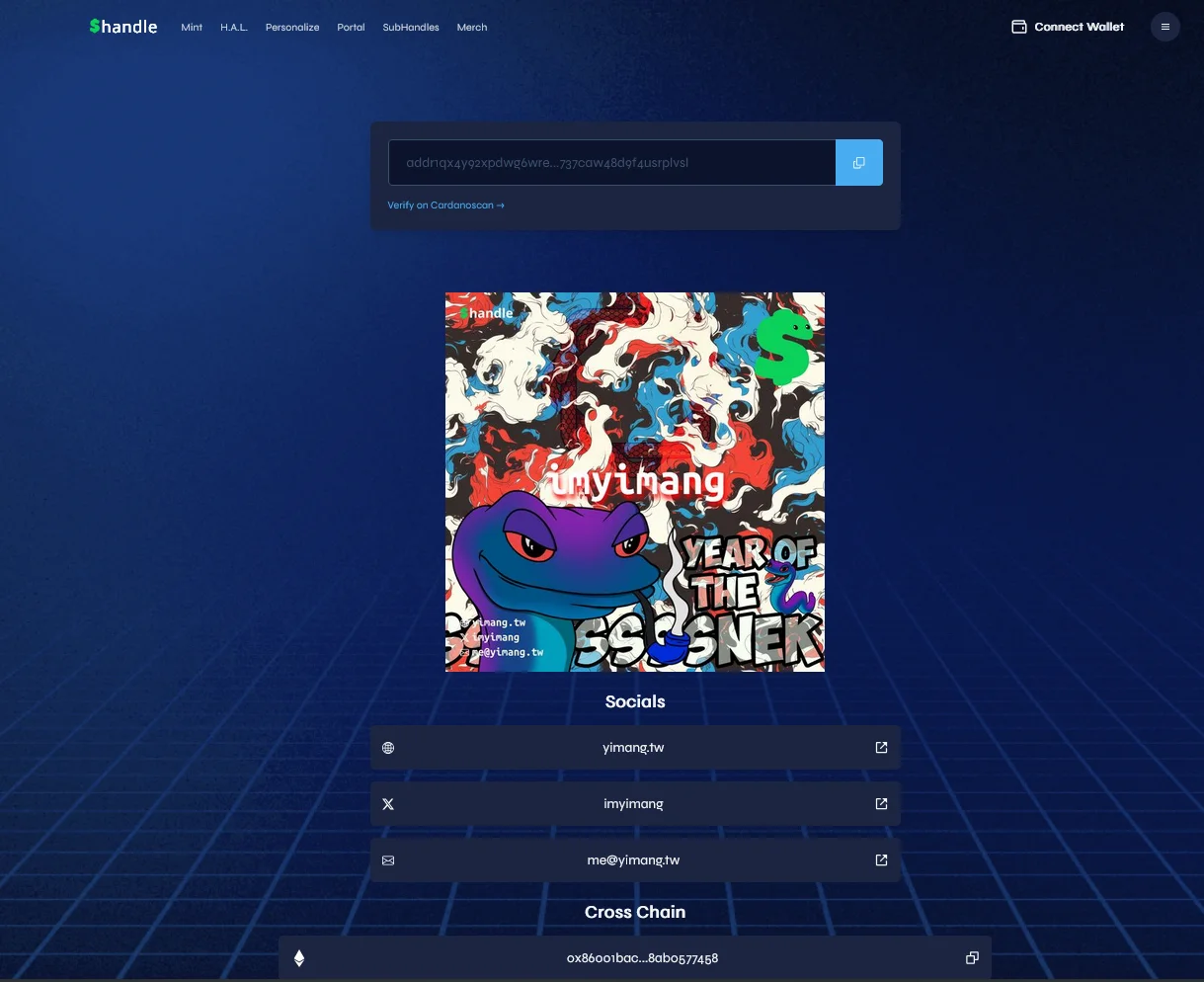Open external link icon for yimang.tw
This screenshot has height=982, width=1204.
pos(881,748)
